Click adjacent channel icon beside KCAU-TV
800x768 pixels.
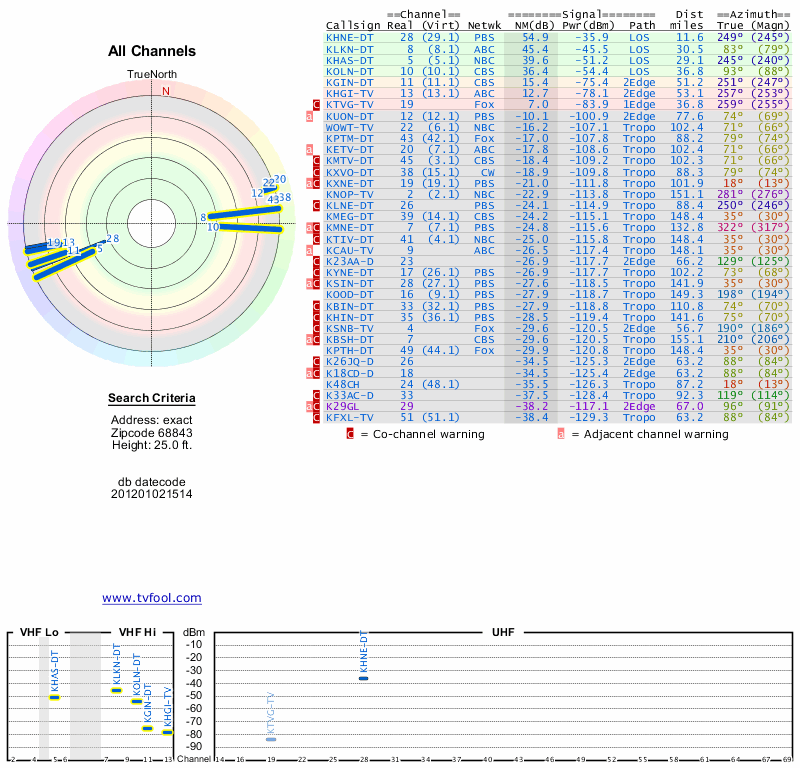coord(310,250)
